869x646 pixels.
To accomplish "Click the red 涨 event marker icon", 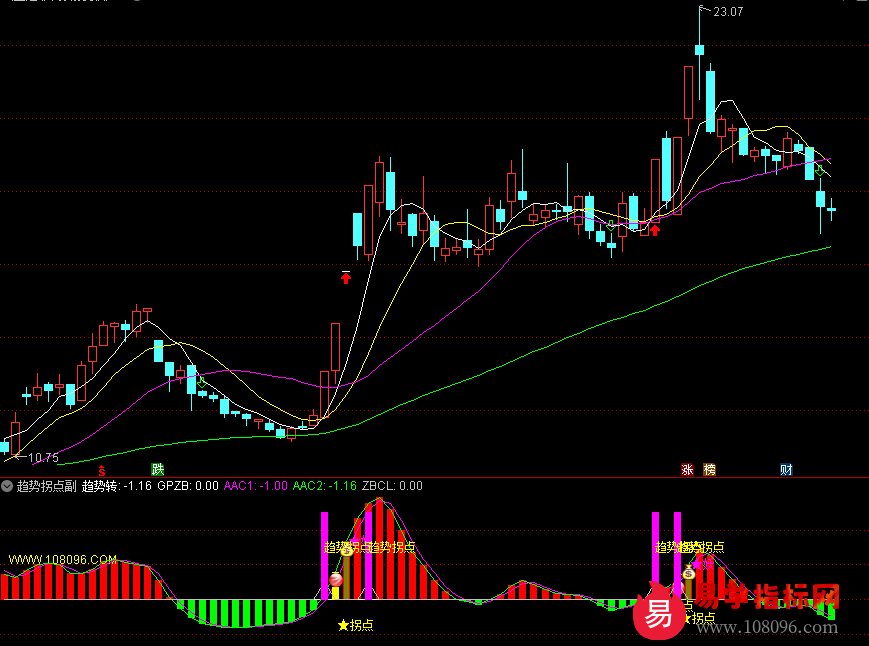I will tap(688, 469).
